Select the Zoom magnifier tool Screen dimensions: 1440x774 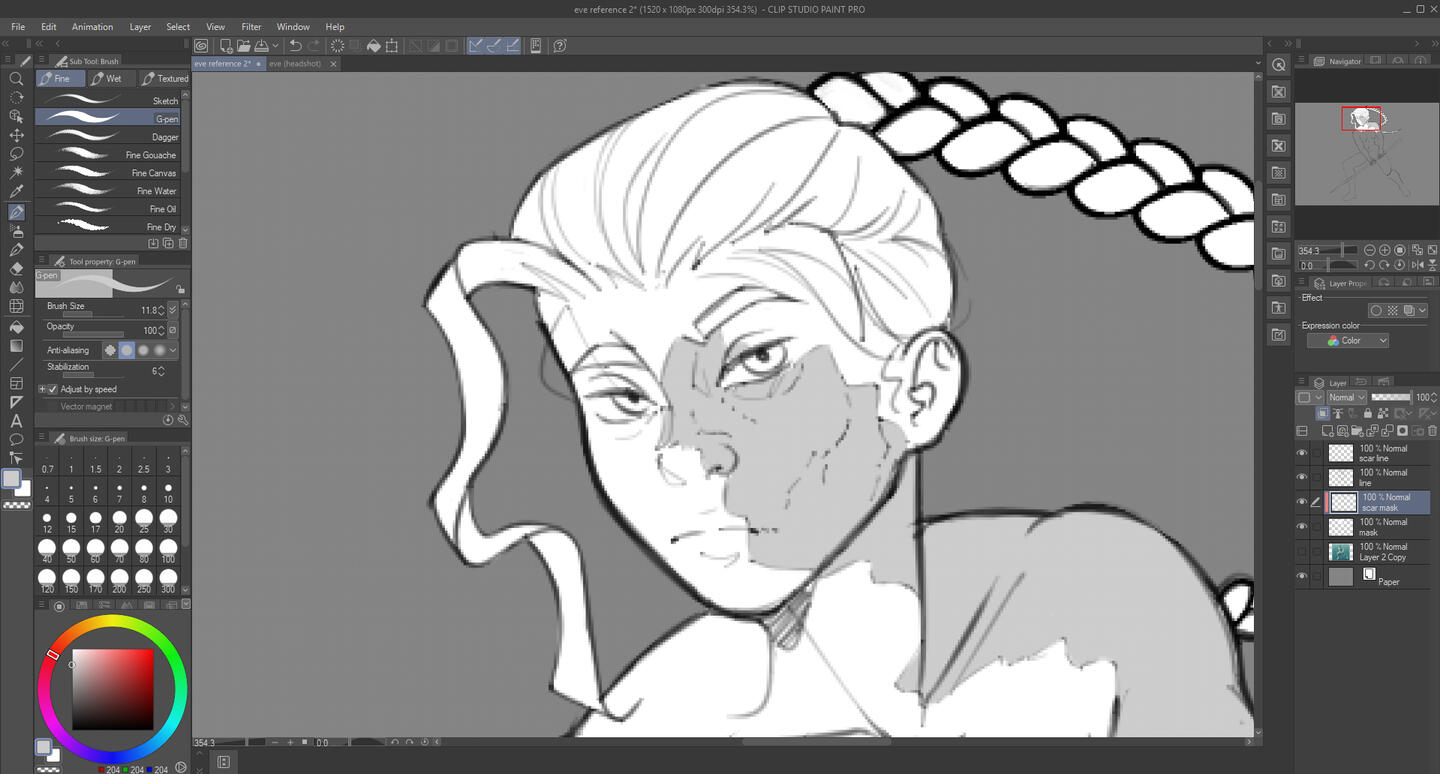(x=16, y=78)
